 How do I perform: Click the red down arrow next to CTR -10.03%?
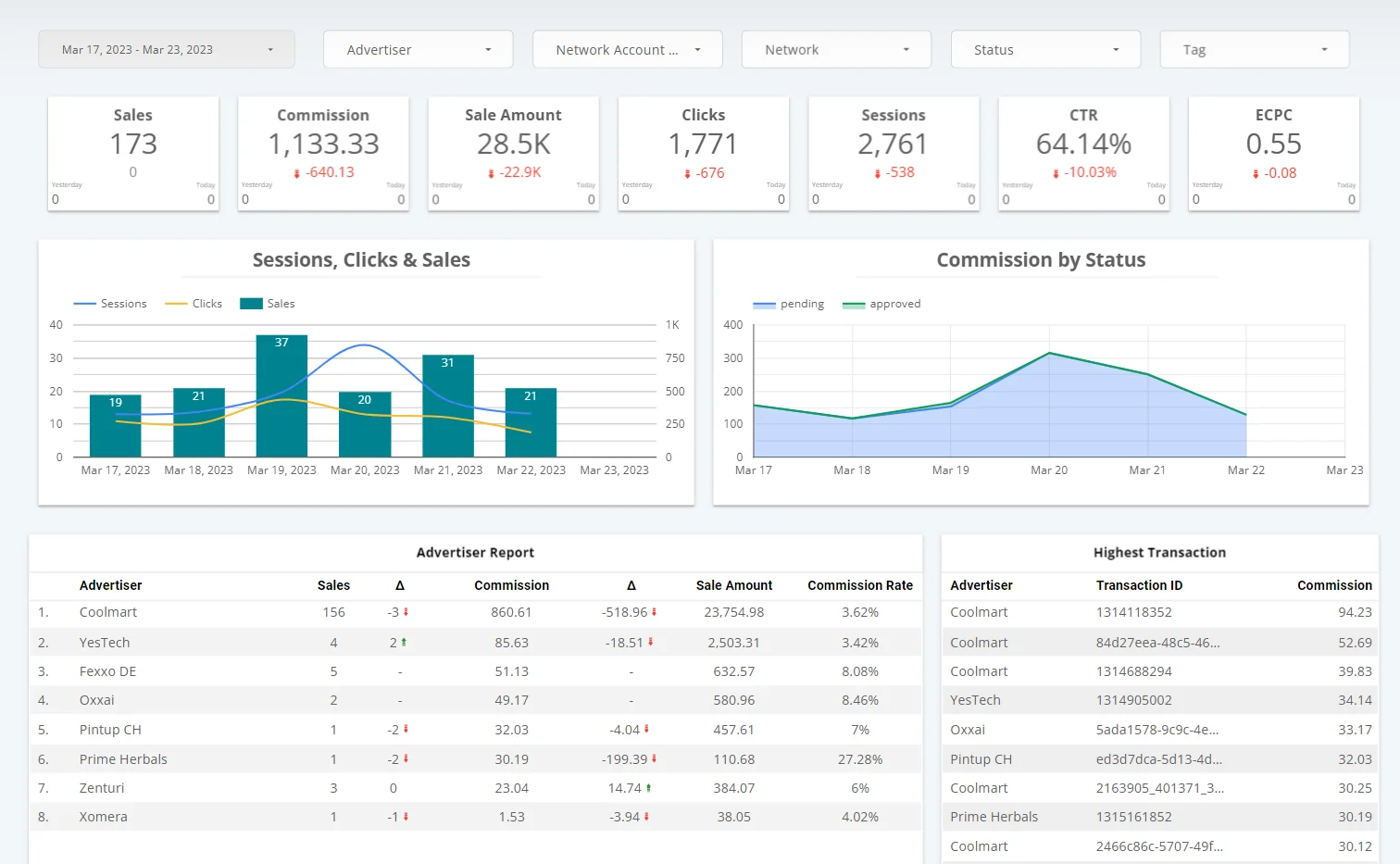pyautogui.click(x=1056, y=174)
